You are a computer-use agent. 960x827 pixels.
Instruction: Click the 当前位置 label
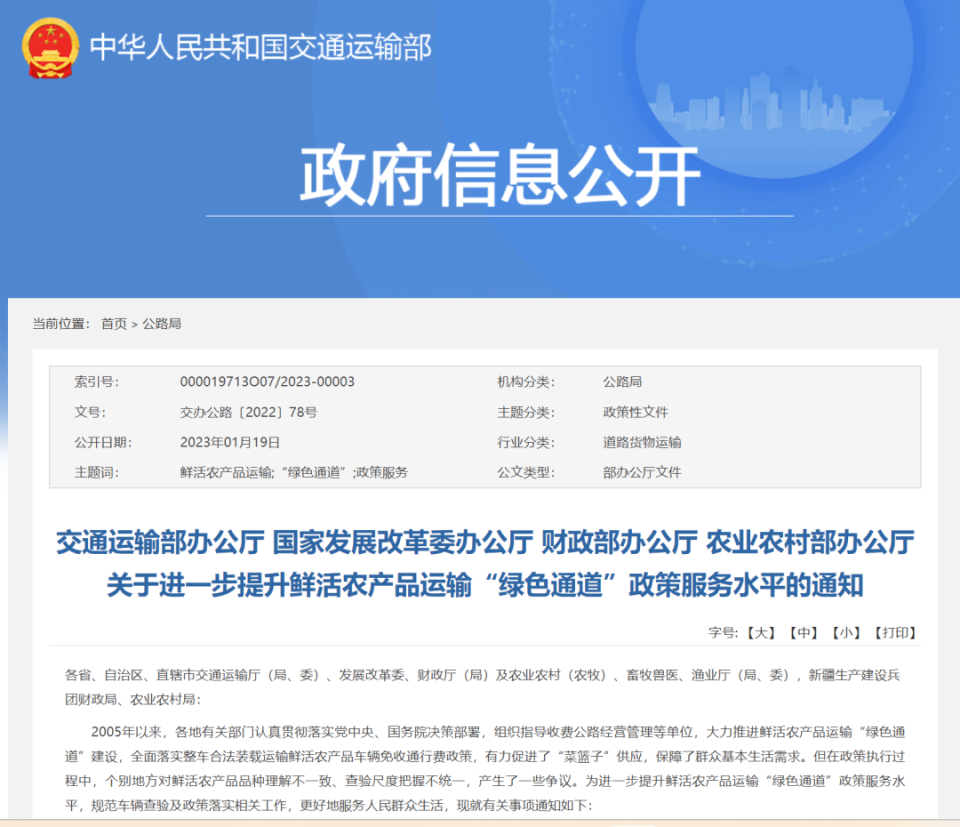(x=61, y=324)
